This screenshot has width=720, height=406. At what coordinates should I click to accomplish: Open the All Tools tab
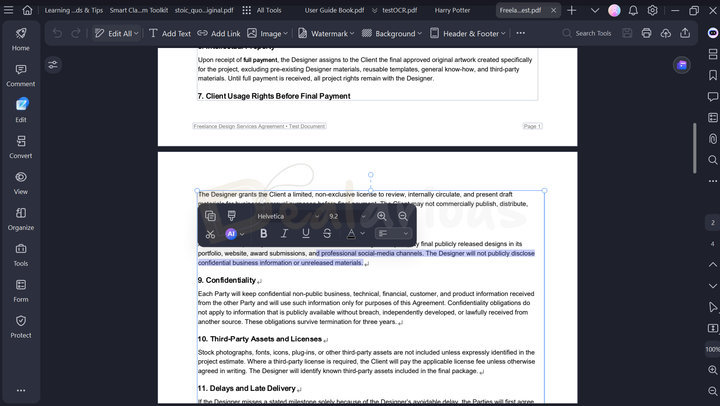pyautogui.click(x=262, y=10)
